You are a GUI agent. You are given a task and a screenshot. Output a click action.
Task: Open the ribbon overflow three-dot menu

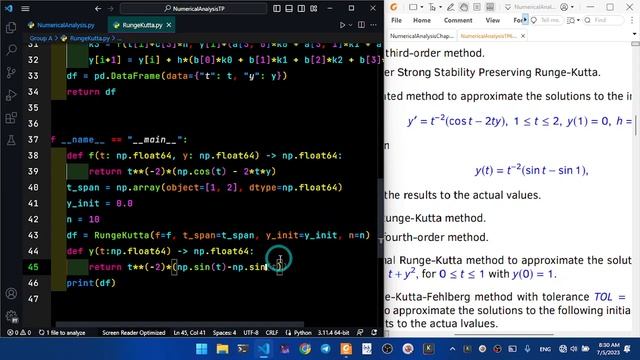tap(633, 20)
